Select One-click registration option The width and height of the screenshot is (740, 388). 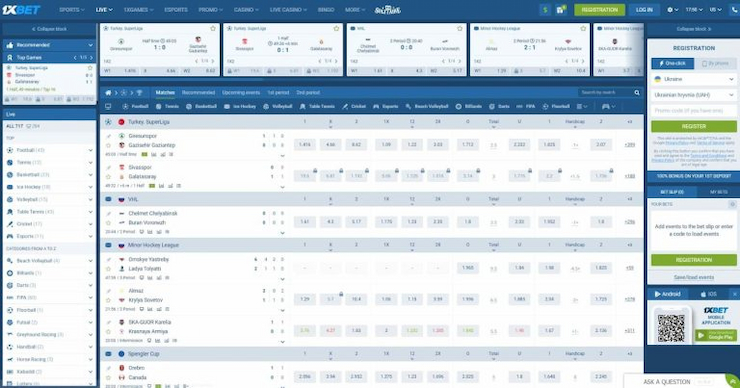coord(673,63)
